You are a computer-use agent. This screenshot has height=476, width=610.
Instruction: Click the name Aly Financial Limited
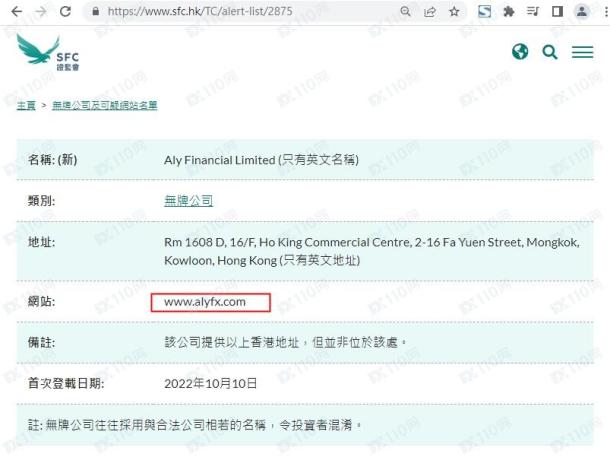click(x=220, y=160)
